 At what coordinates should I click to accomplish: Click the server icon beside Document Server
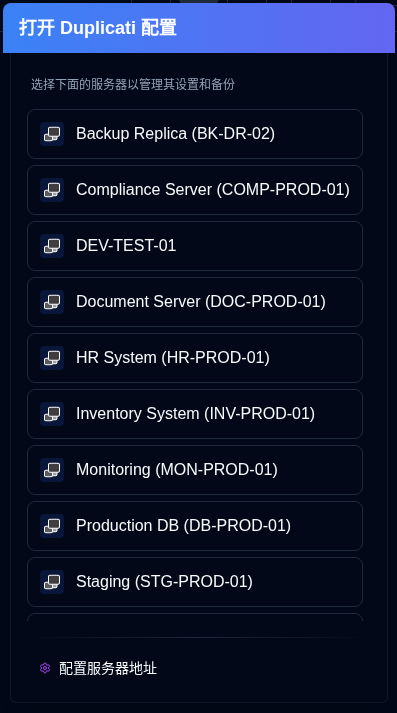coord(52,301)
